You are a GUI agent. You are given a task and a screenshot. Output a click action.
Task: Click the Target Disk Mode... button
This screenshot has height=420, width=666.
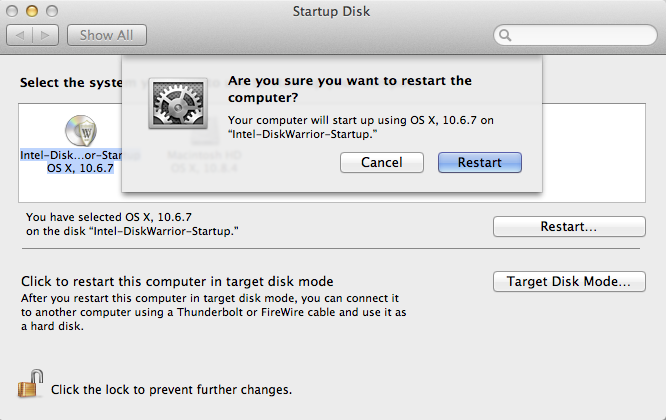coord(568,282)
